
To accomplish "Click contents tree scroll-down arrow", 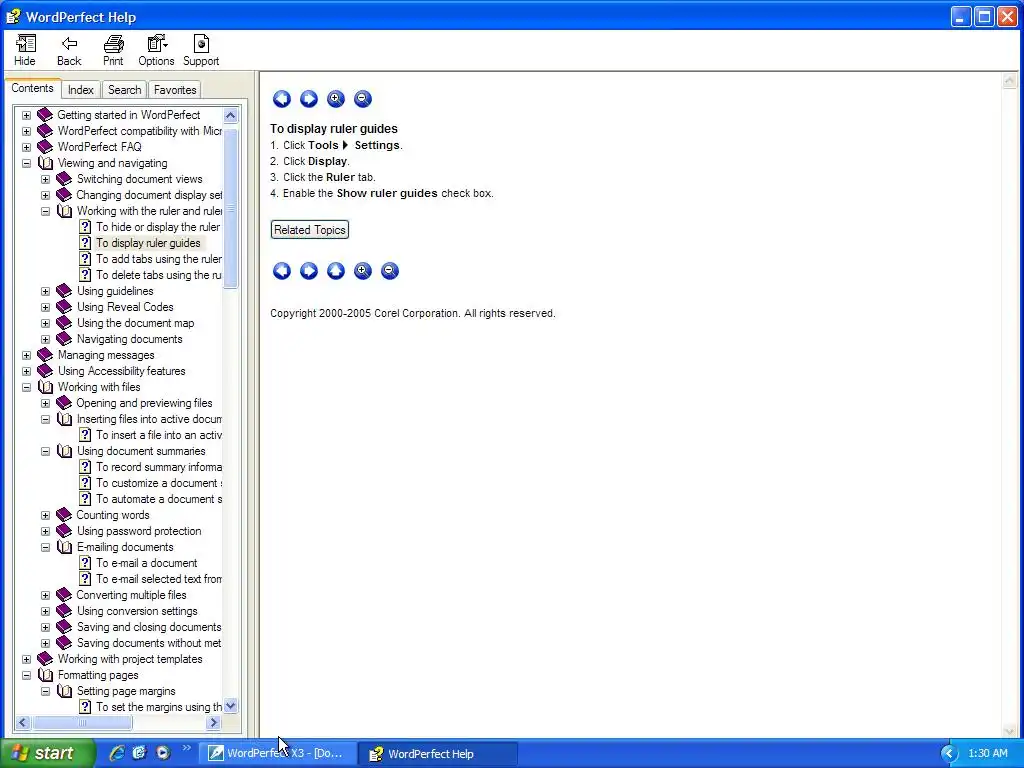I will pos(231,706).
